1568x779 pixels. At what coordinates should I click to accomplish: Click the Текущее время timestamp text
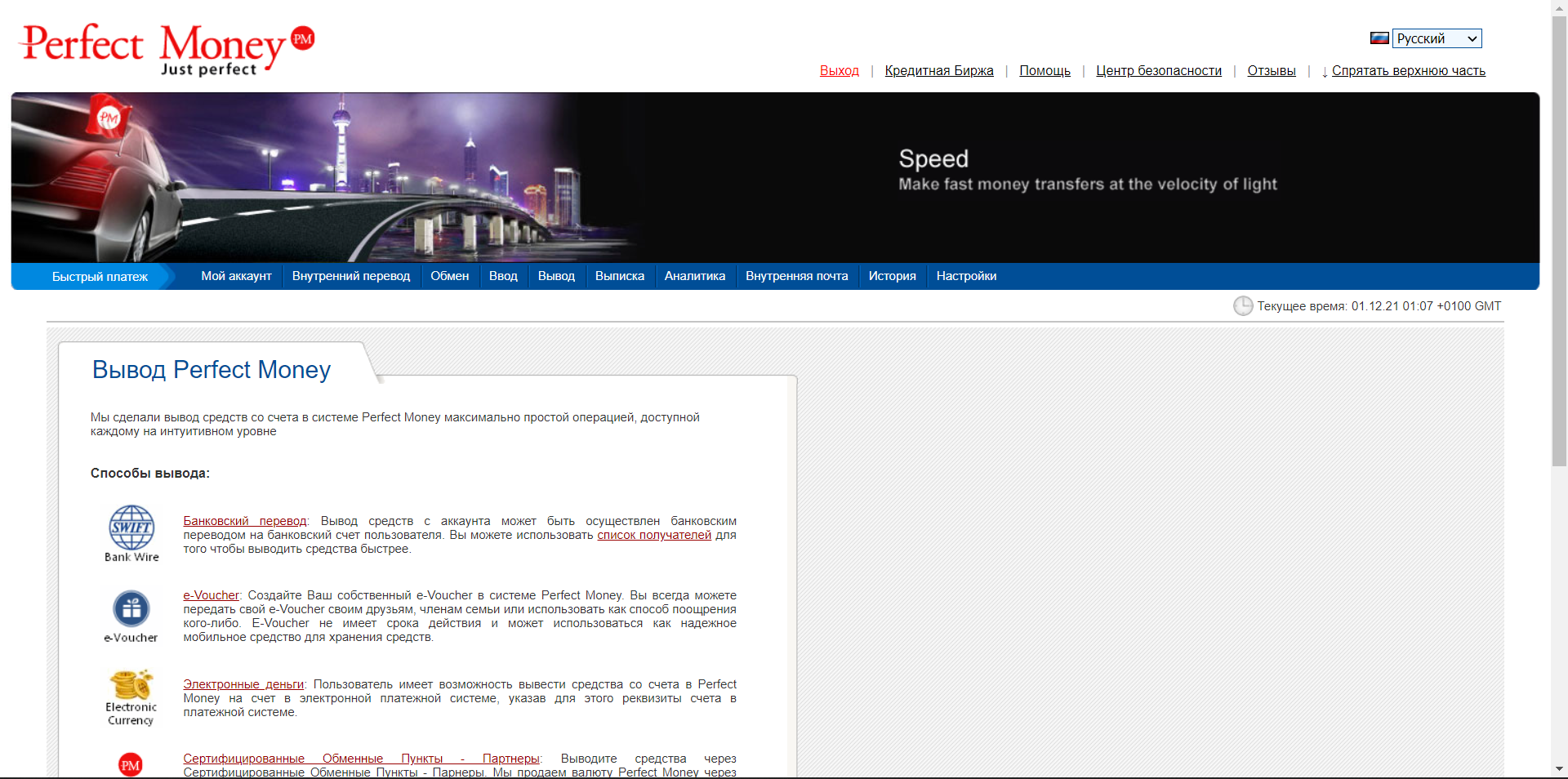pos(1379,306)
